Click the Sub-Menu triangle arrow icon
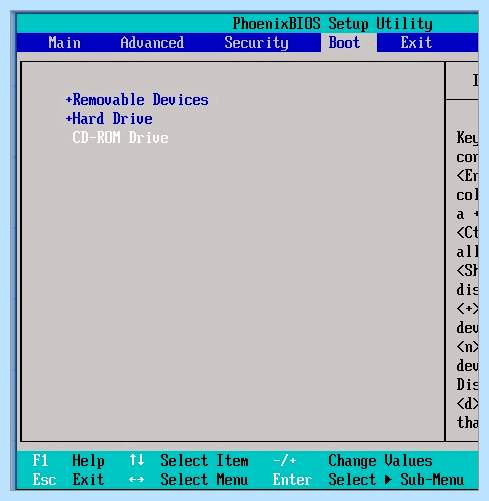Screen dimensions: 489x501 click(x=388, y=480)
